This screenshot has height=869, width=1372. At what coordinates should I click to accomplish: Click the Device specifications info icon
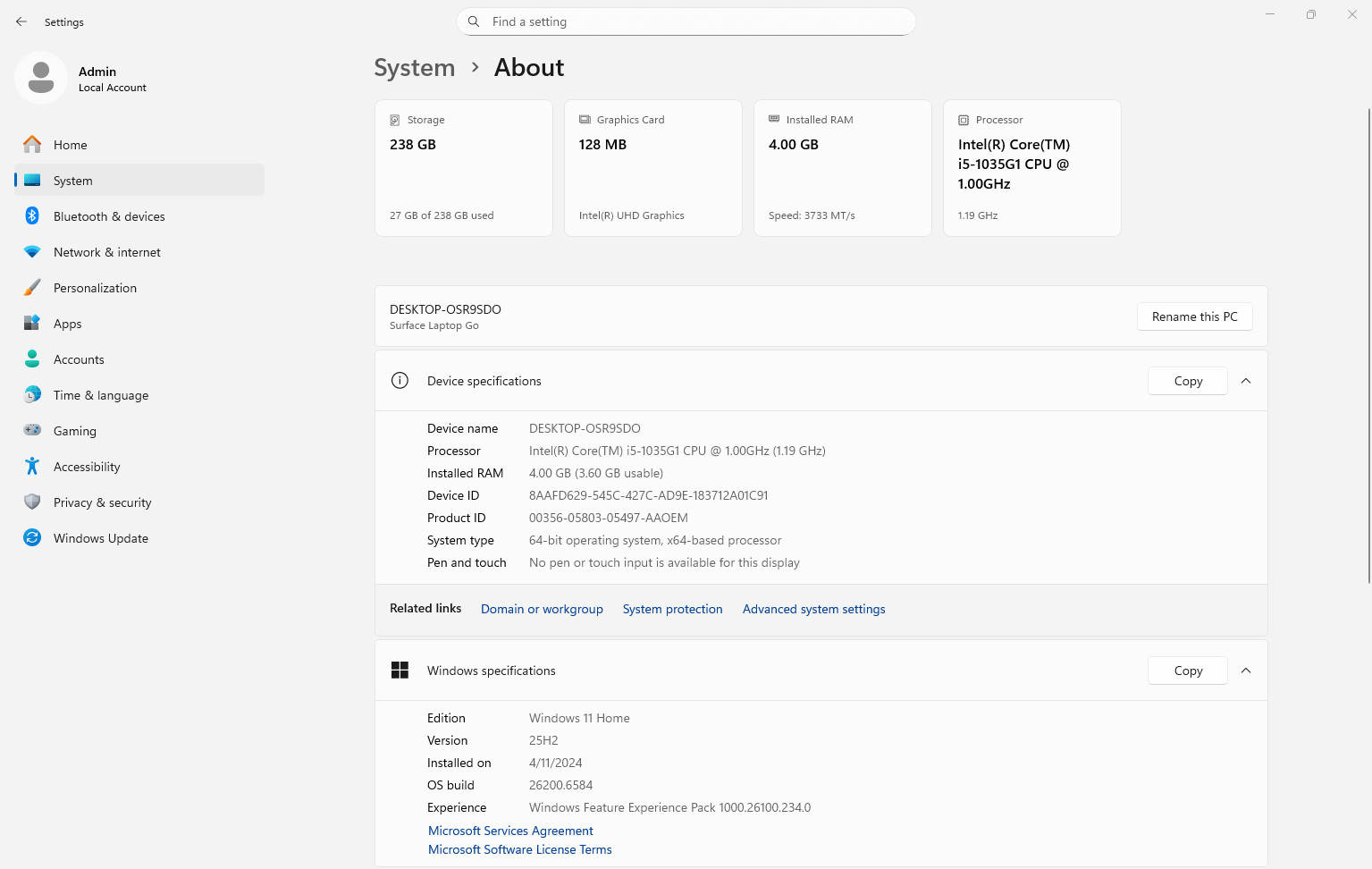[400, 381]
